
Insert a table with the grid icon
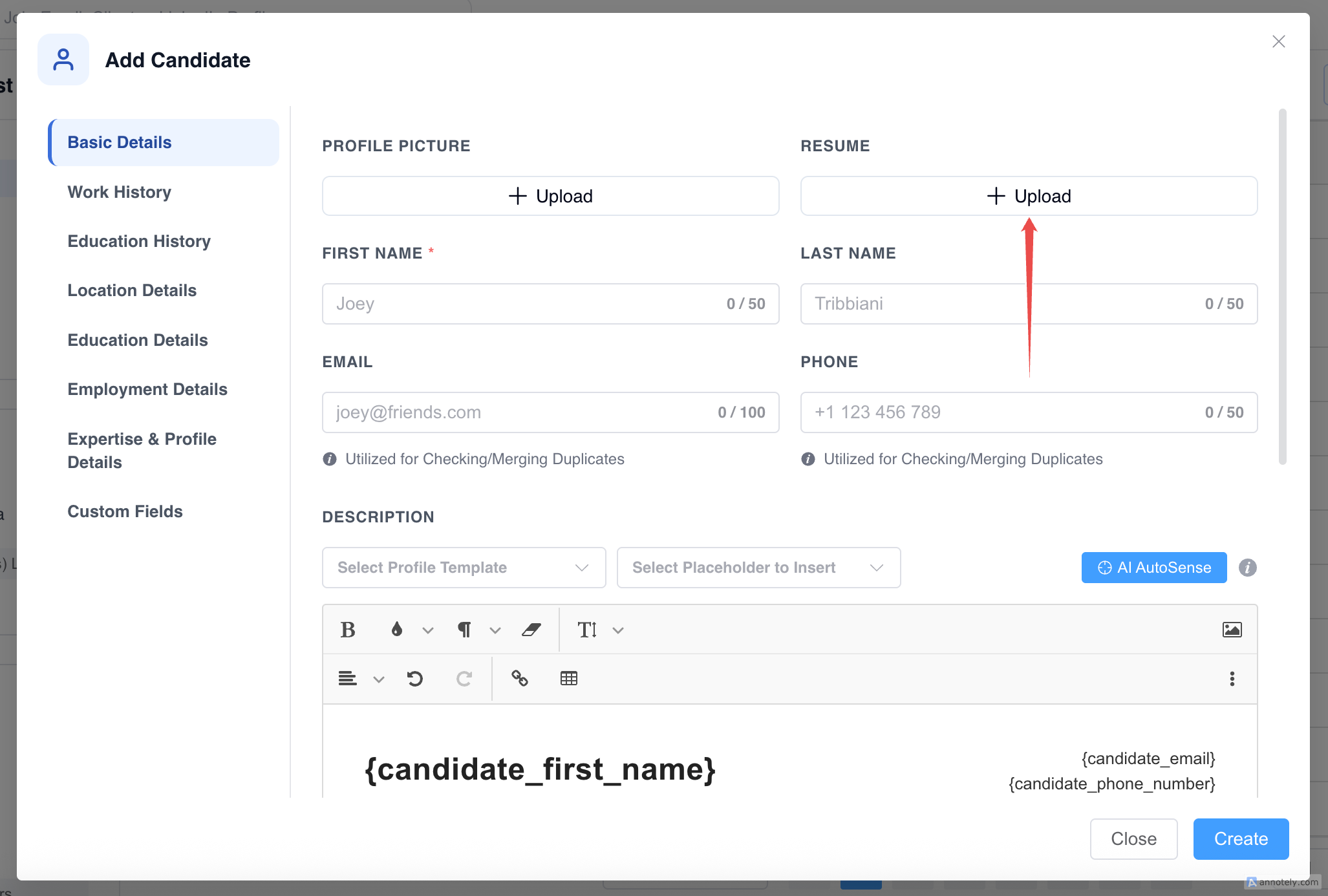[x=569, y=678]
